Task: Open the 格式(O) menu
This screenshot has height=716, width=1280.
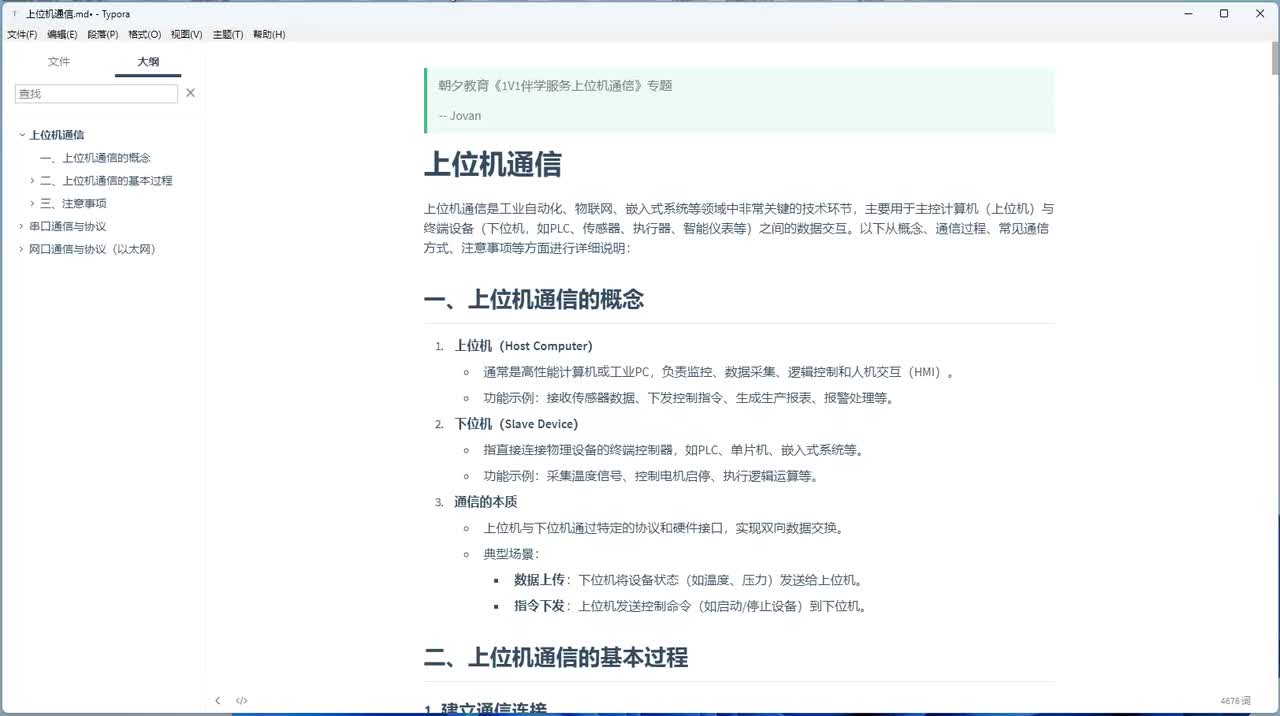Action: [x=144, y=34]
